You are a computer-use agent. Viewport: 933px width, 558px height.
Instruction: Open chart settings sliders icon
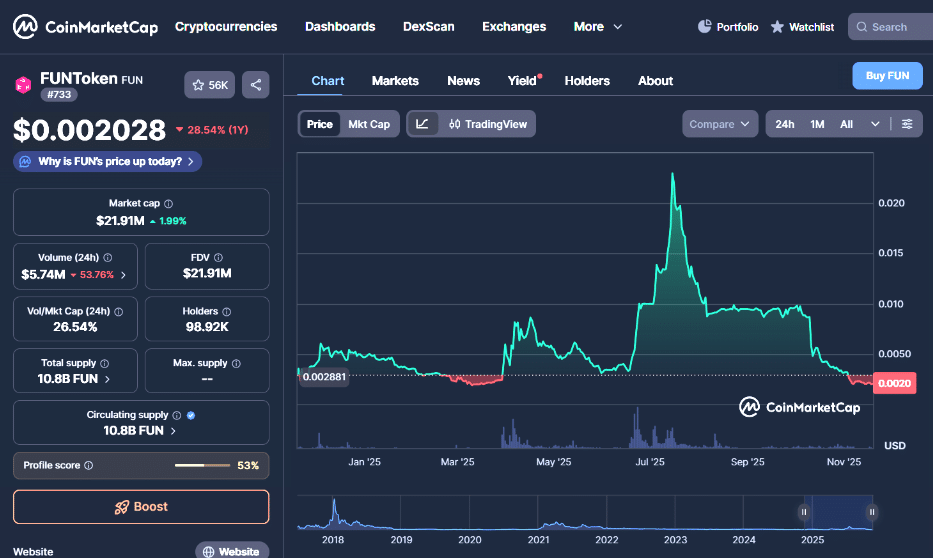click(907, 124)
